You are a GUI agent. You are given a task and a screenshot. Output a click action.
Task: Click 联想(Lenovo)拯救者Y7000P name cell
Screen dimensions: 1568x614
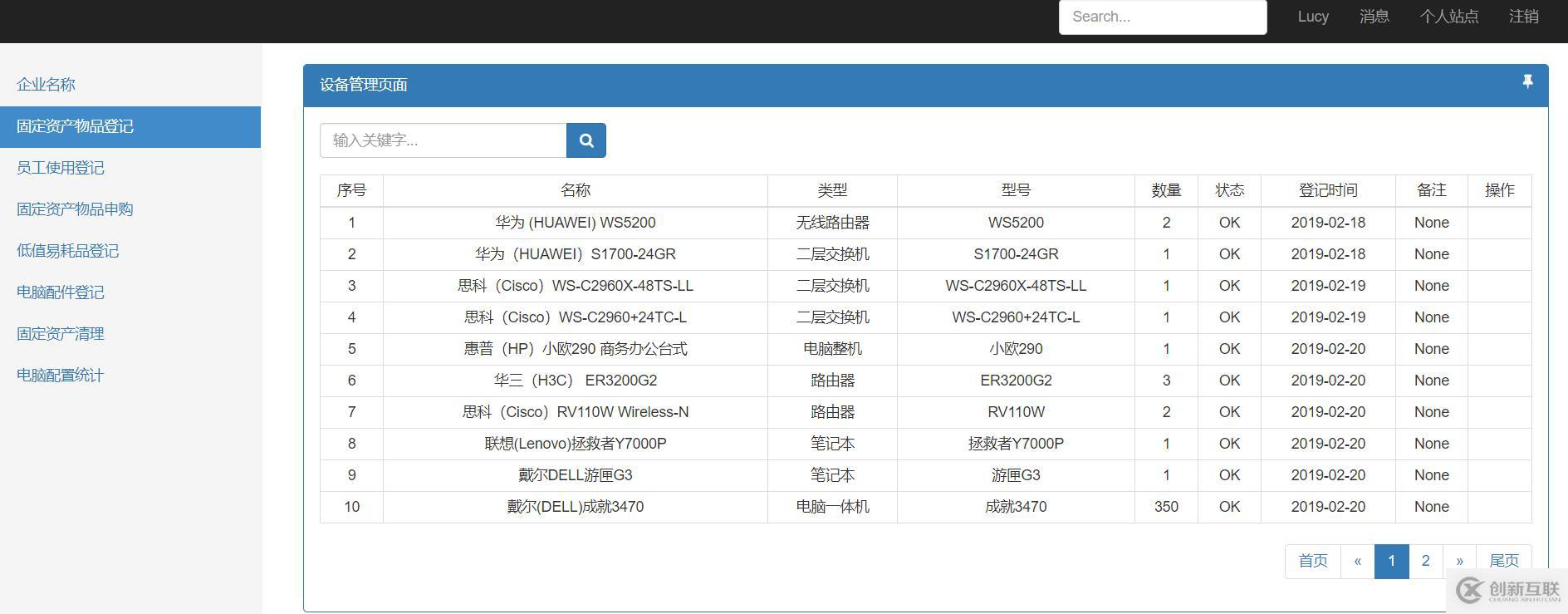(576, 444)
